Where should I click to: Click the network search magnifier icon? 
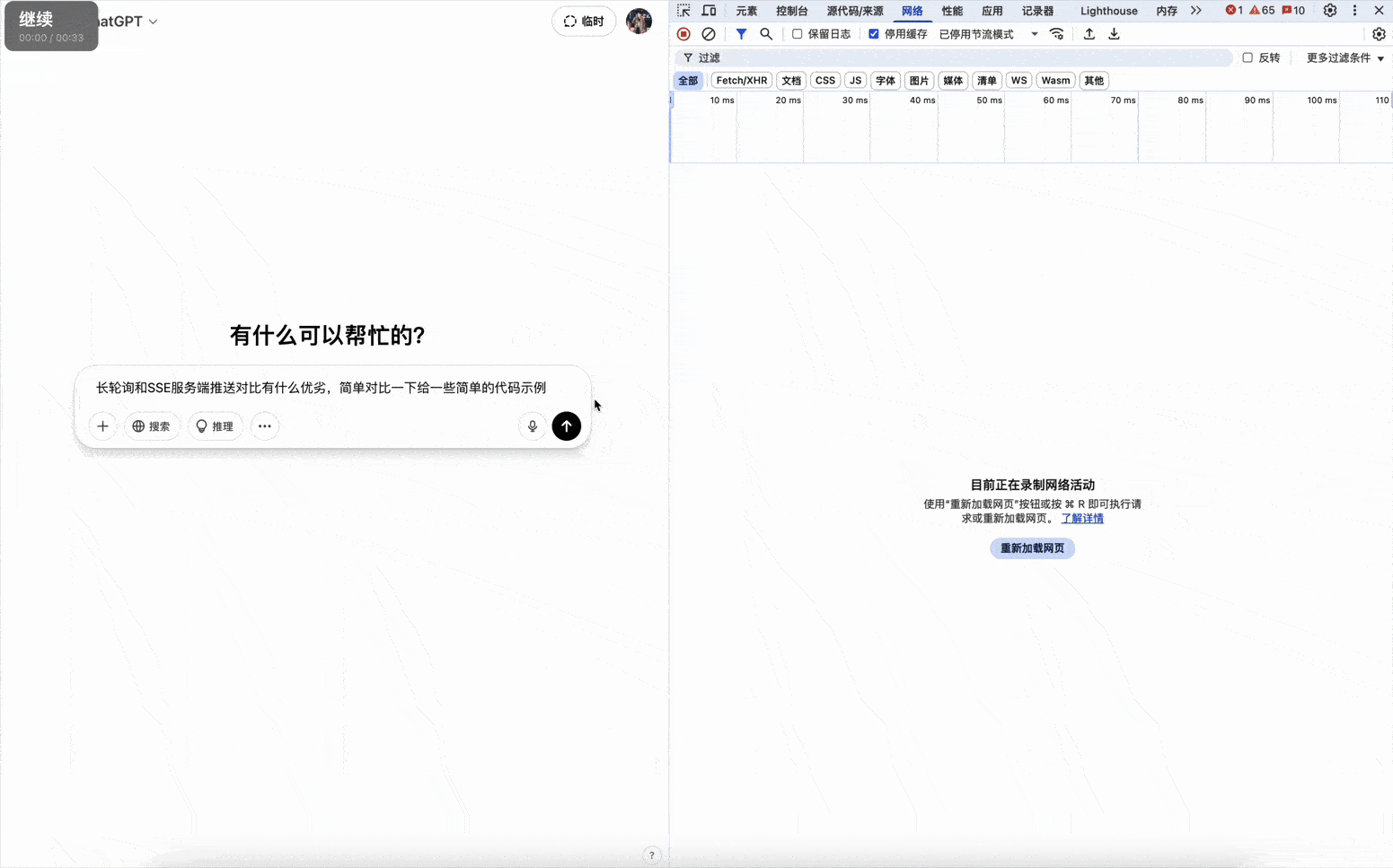click(x=766, y=33)
